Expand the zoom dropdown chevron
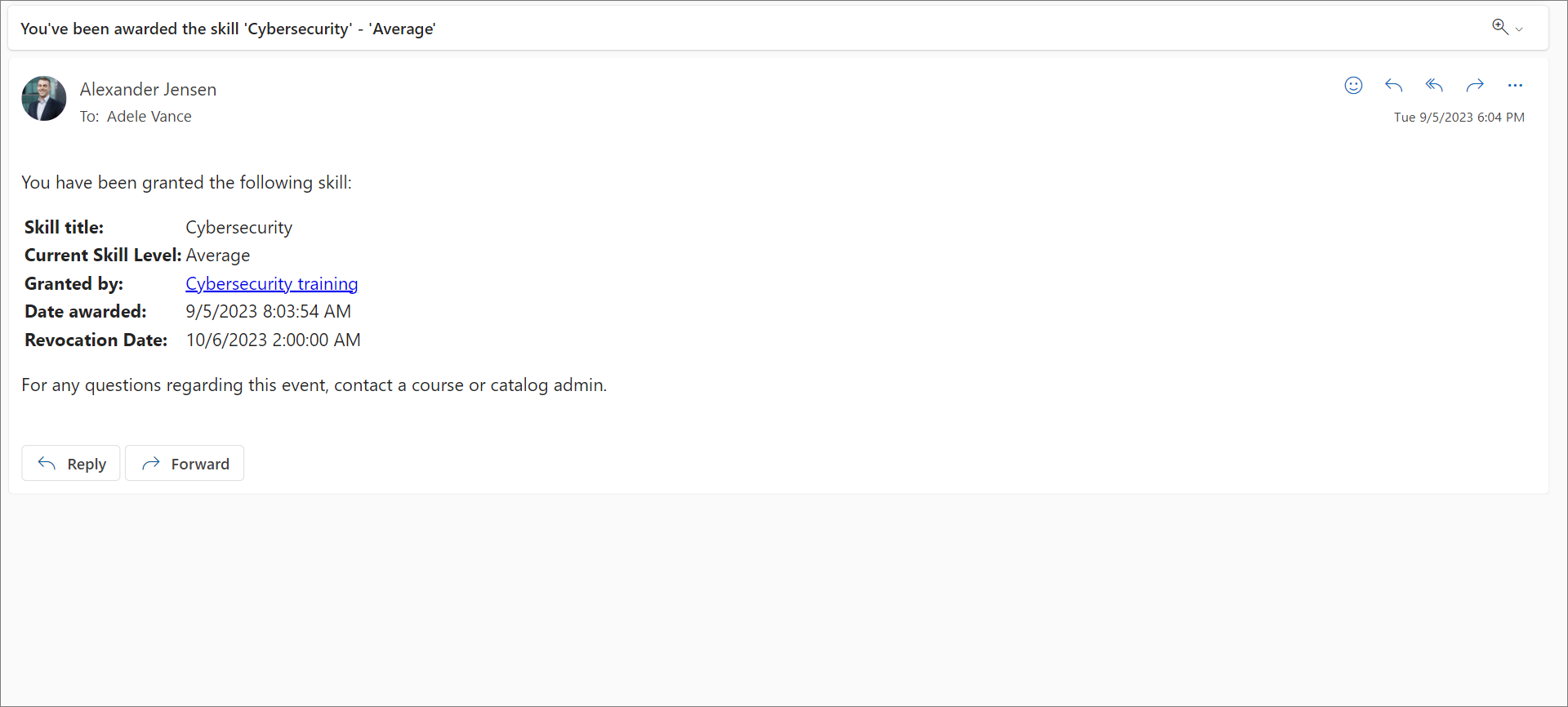 [x=1519, y=29]
